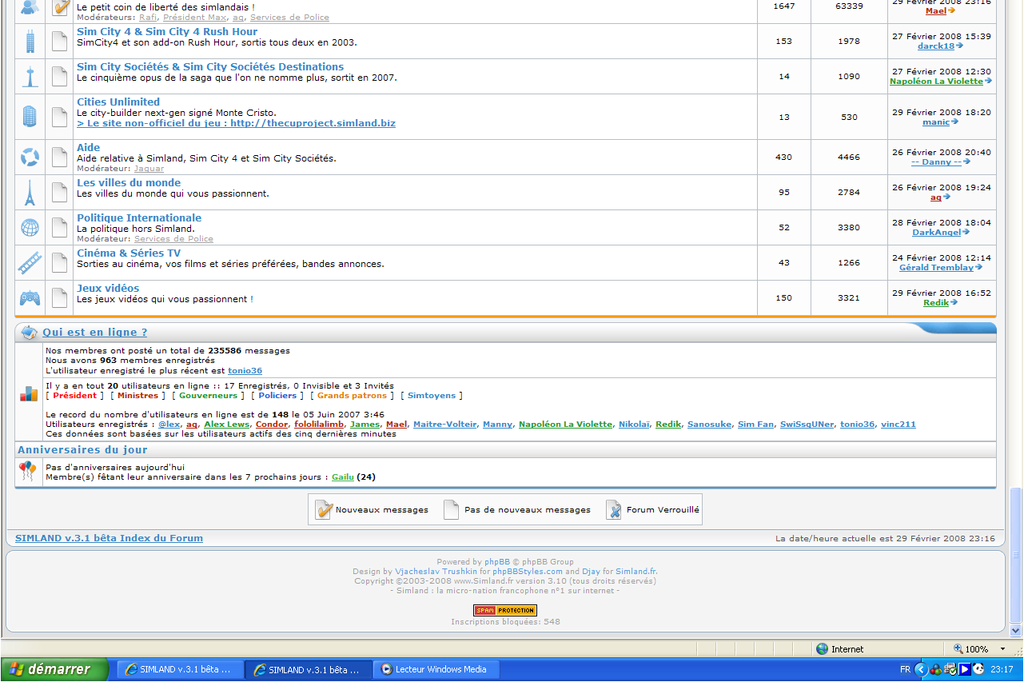Open the démarrer Start menu
The height and width of the screenshot is (682, 1024).
47,669
